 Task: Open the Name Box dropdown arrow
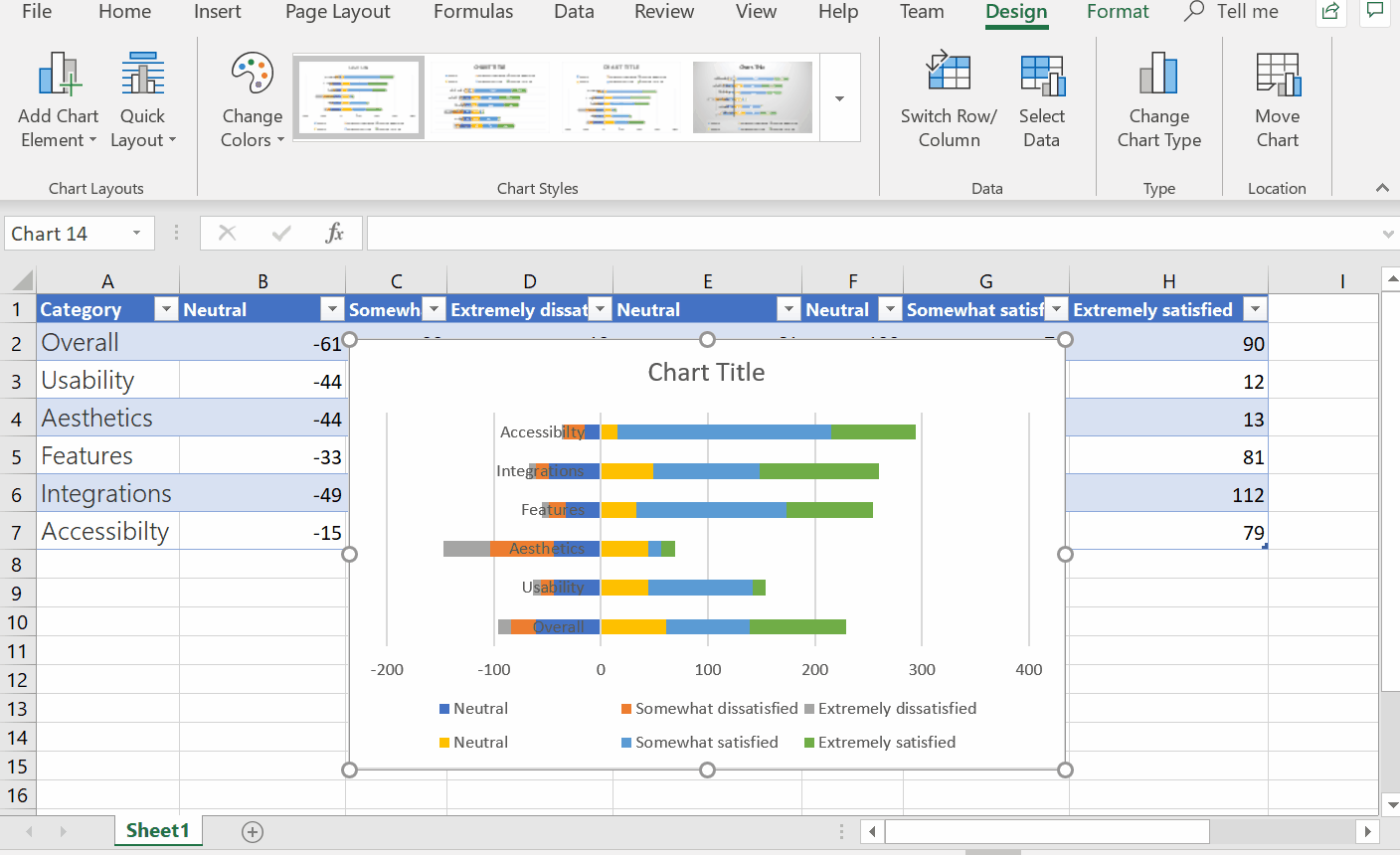point(137,233)
